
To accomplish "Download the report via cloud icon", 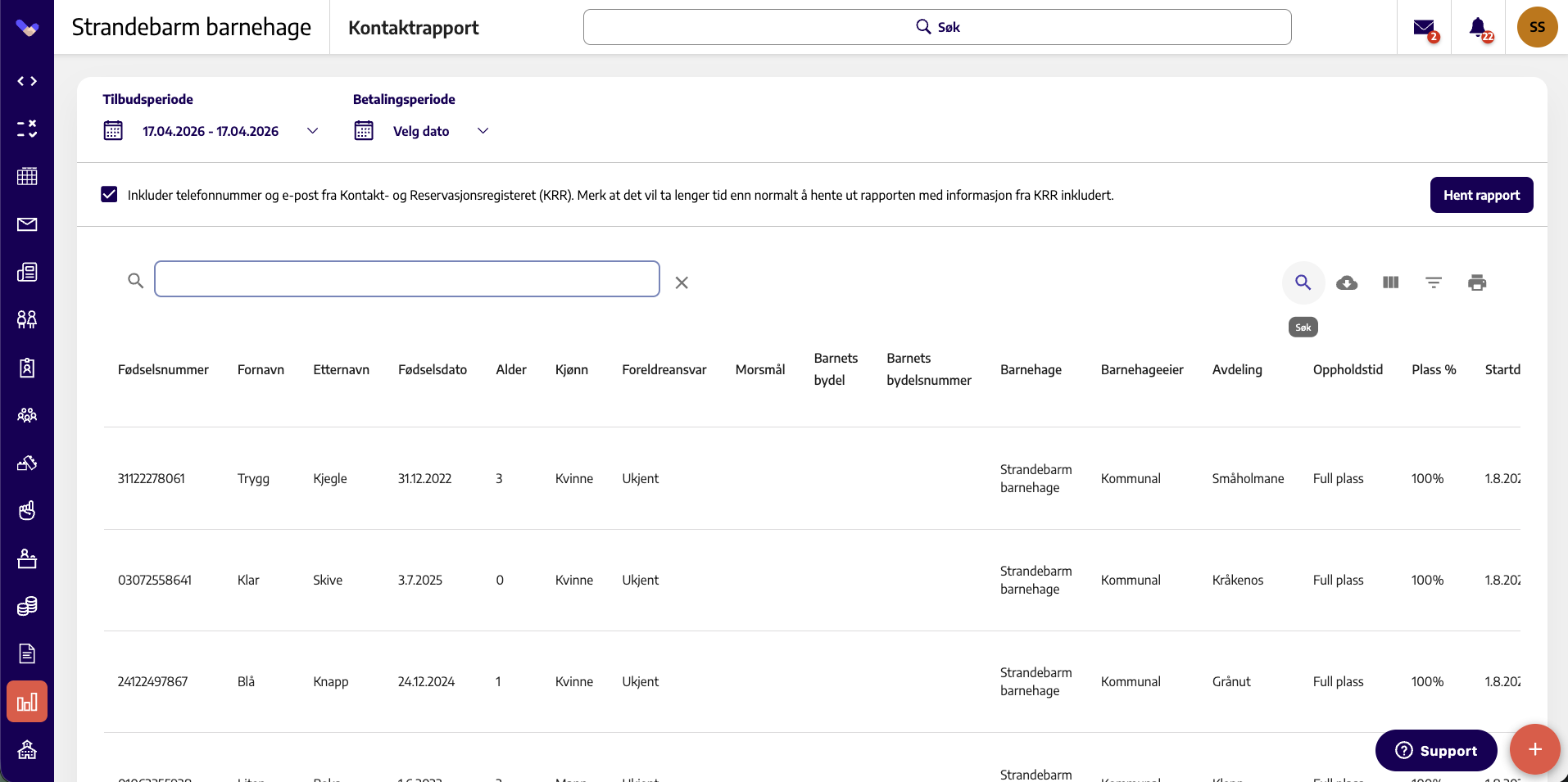I will 1347,283.
